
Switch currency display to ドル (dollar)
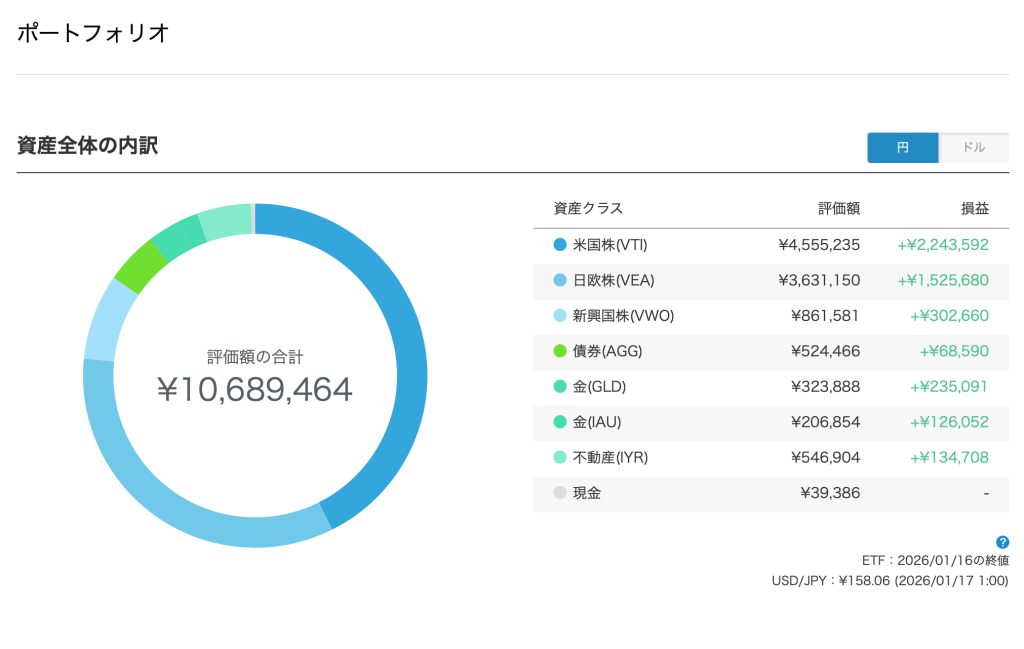pos(973,148)
